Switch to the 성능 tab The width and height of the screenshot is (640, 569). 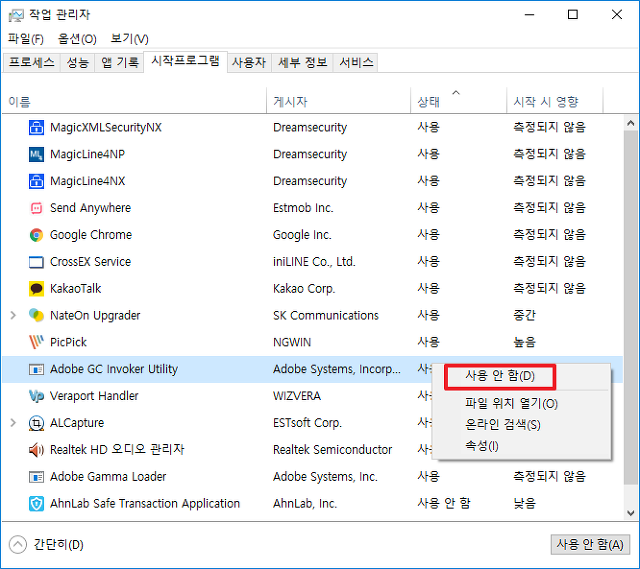[78, 62]
